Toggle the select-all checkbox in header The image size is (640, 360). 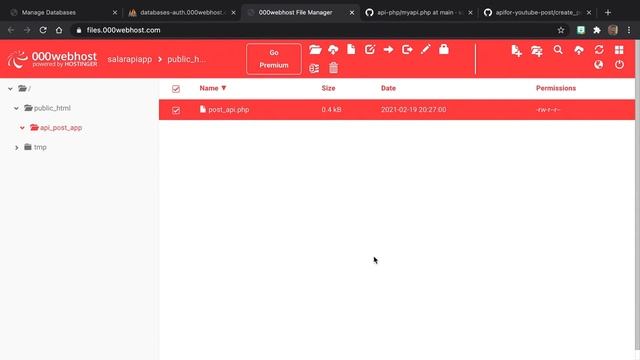coord(176,89)
